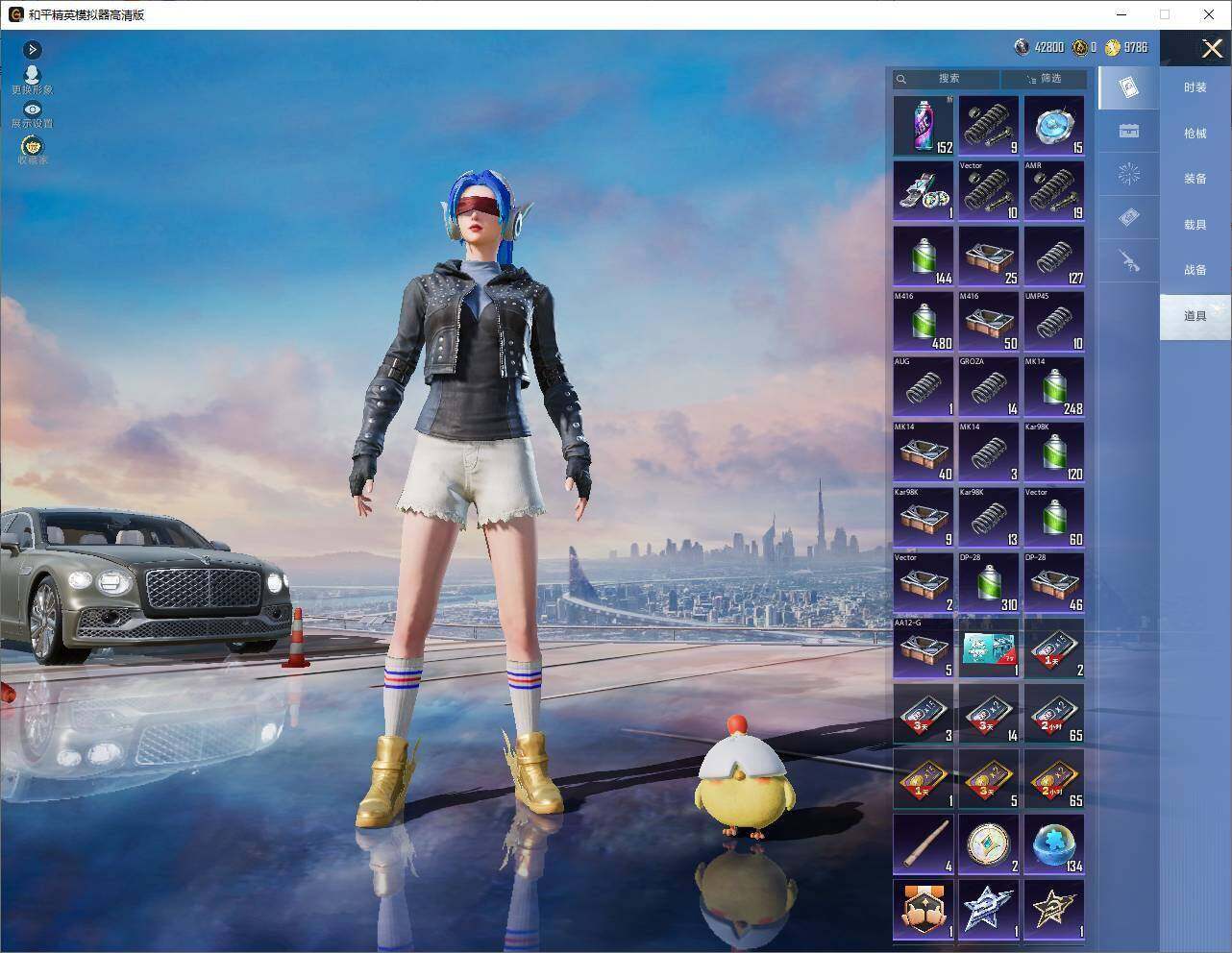Select the round compass medallion with 2
1232x953 pixels.
[x=989, y=843]
